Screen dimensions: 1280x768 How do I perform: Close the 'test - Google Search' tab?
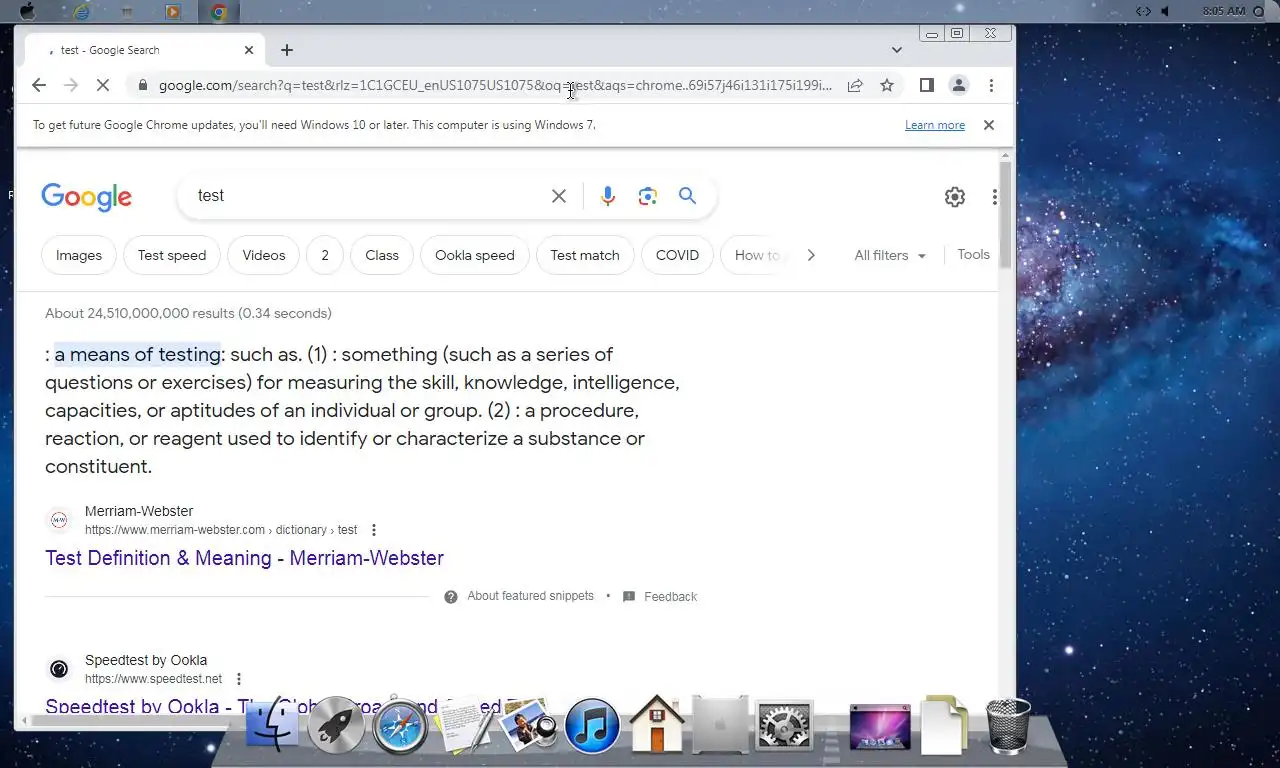249,50
